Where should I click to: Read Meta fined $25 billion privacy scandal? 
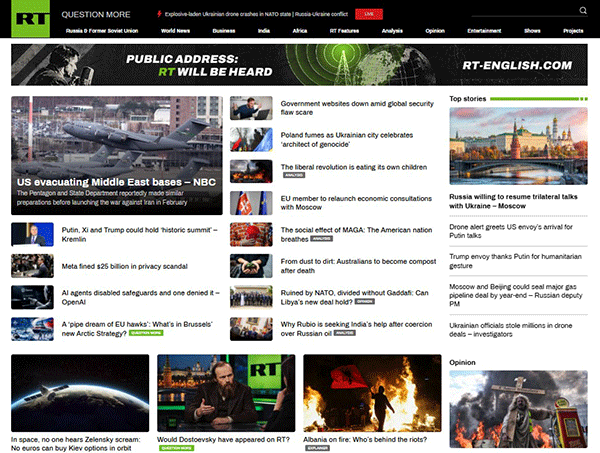[125, 266]
